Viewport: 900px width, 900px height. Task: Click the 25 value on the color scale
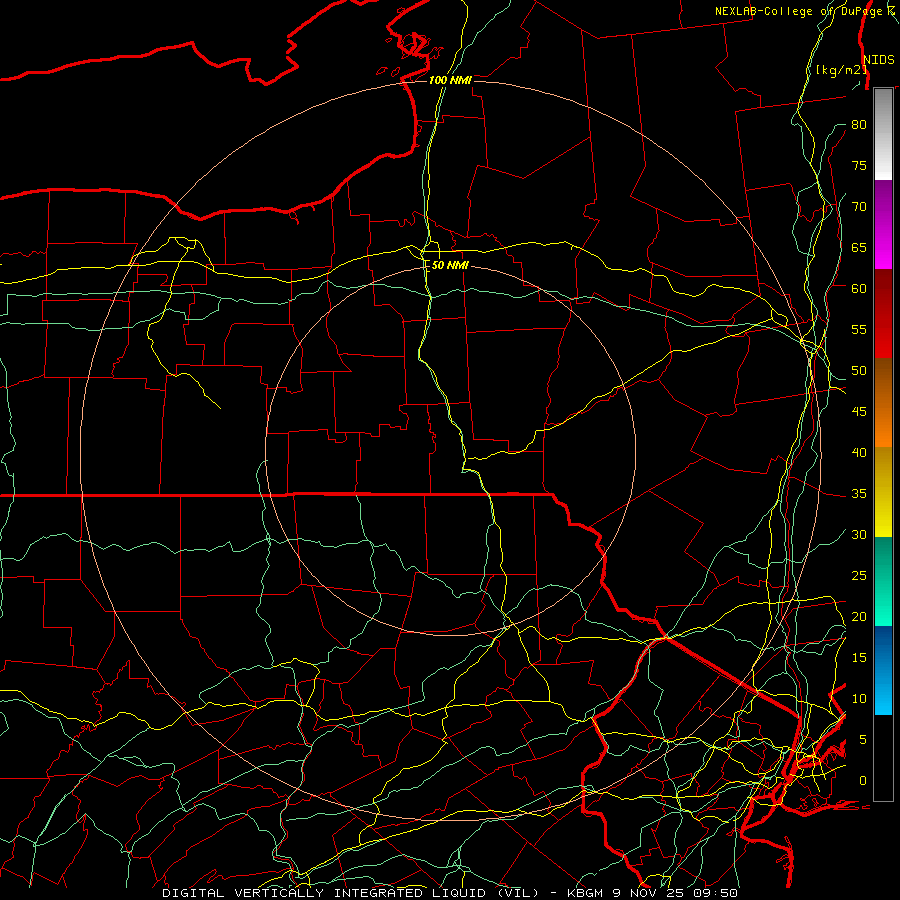(x=859, y=576)
